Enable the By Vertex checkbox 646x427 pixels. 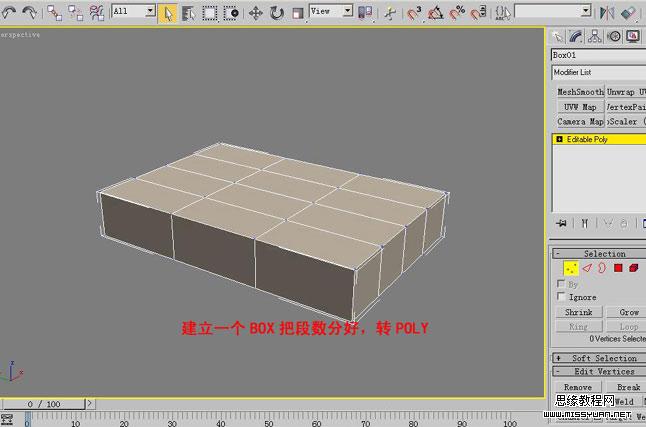[x=561, y=284]
